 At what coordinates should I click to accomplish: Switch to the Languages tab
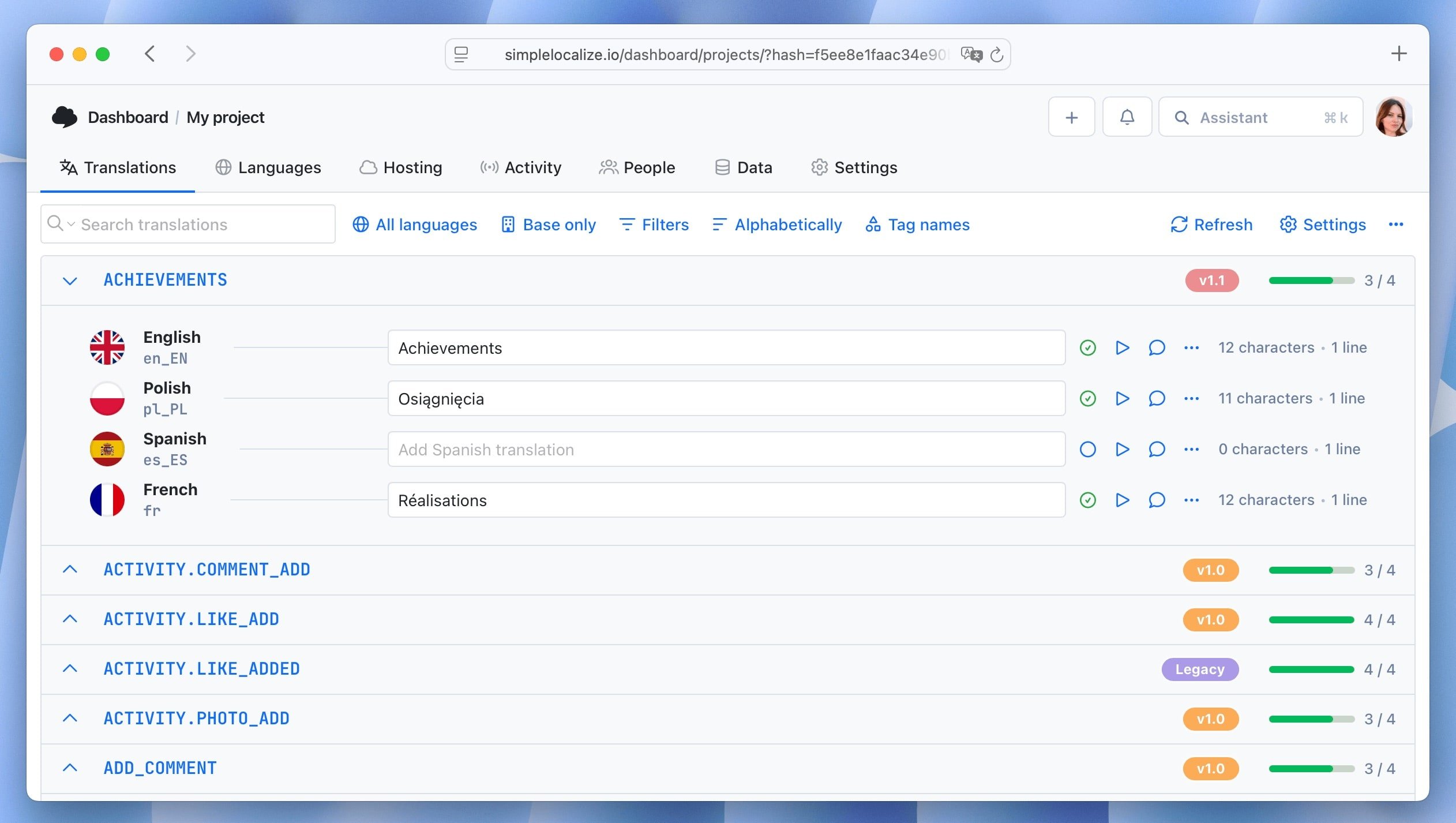point(268,167)
